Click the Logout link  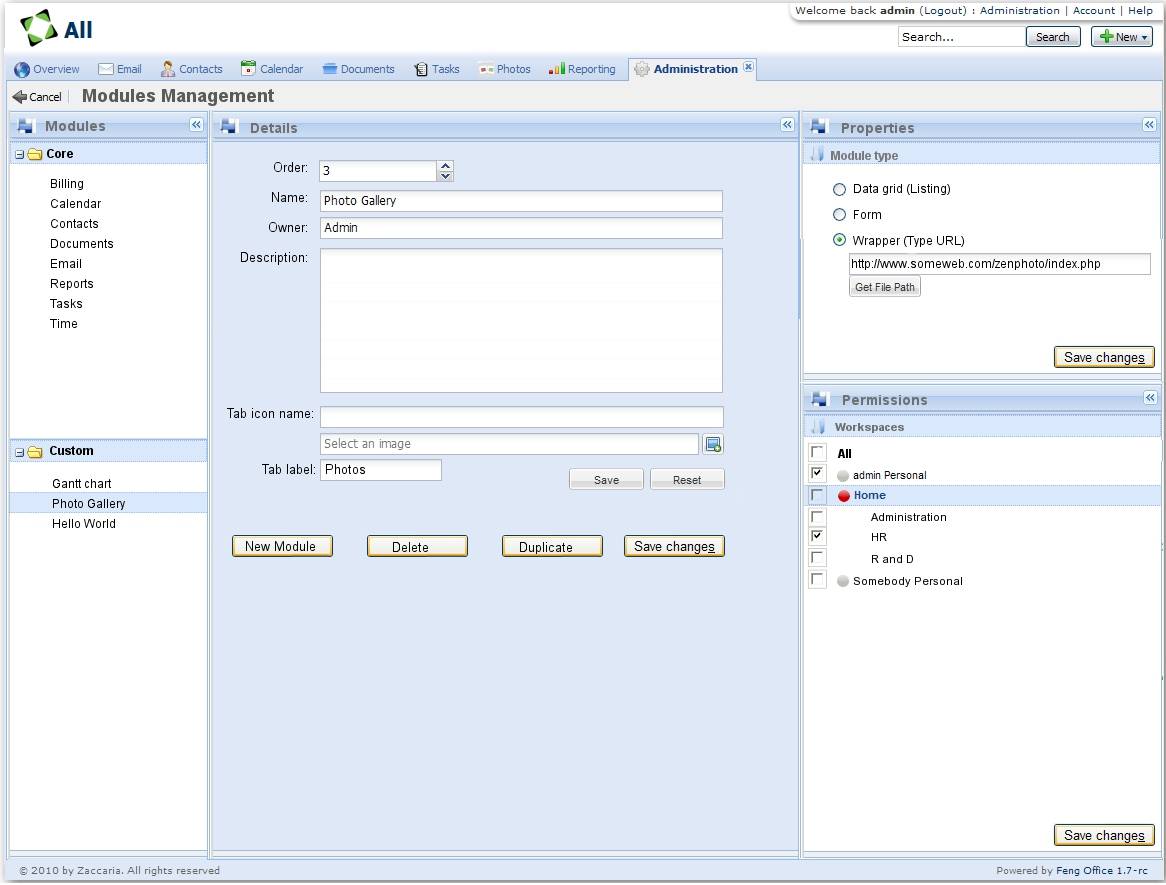pyautogui.click(x=943, y=10)
